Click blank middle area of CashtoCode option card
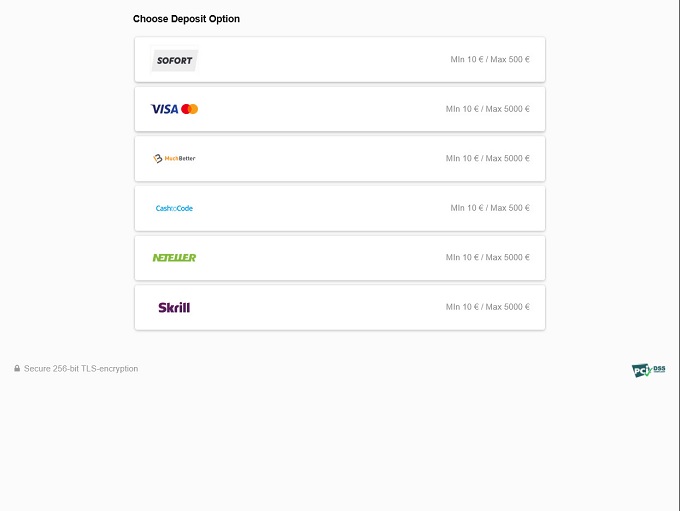Viewport: 680px width, 511px height. tap(320, 208)
